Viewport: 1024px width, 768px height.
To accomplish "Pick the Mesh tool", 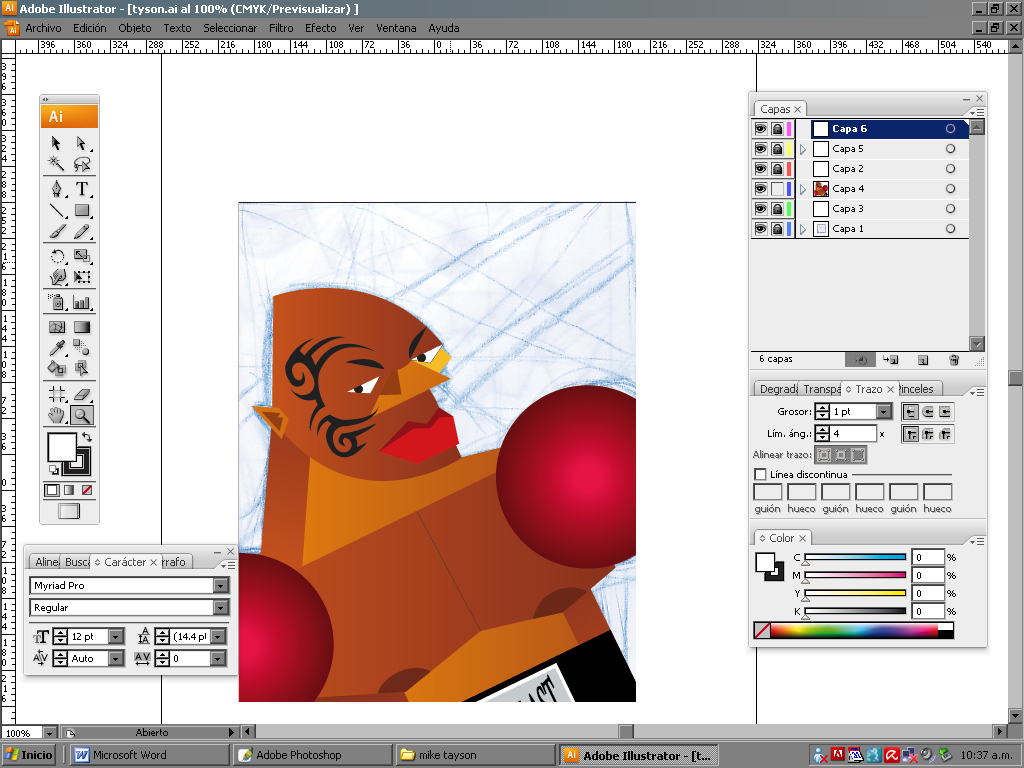I will (57, 327).
